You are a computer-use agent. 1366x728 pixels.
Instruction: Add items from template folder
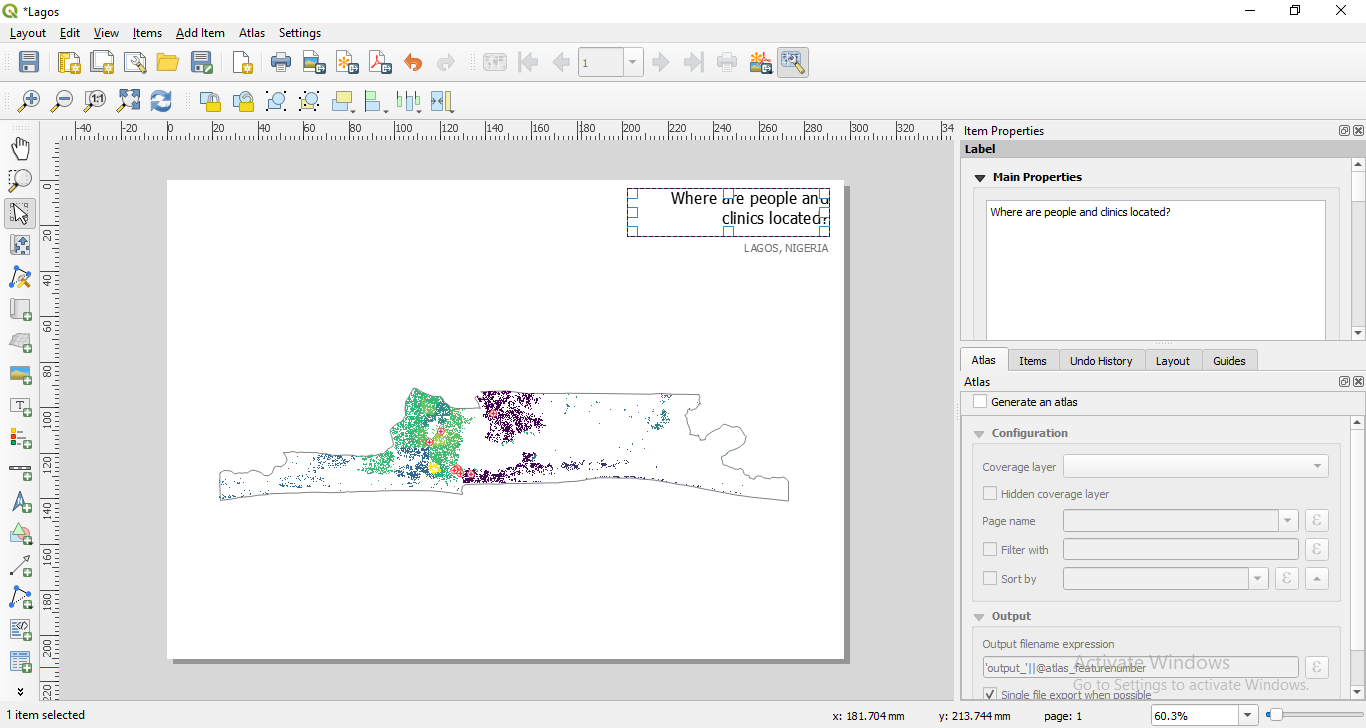(x=168, y=63)
